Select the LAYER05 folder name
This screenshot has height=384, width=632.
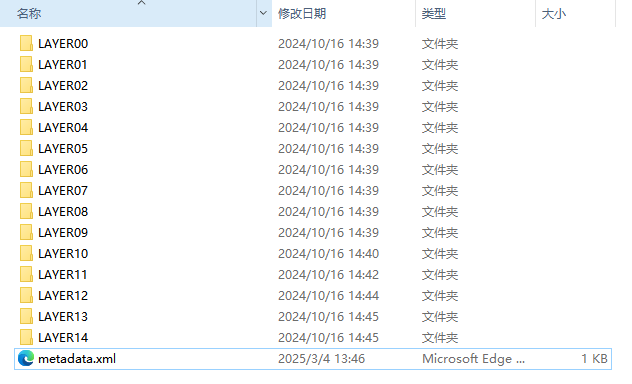(x=63, y=149)
